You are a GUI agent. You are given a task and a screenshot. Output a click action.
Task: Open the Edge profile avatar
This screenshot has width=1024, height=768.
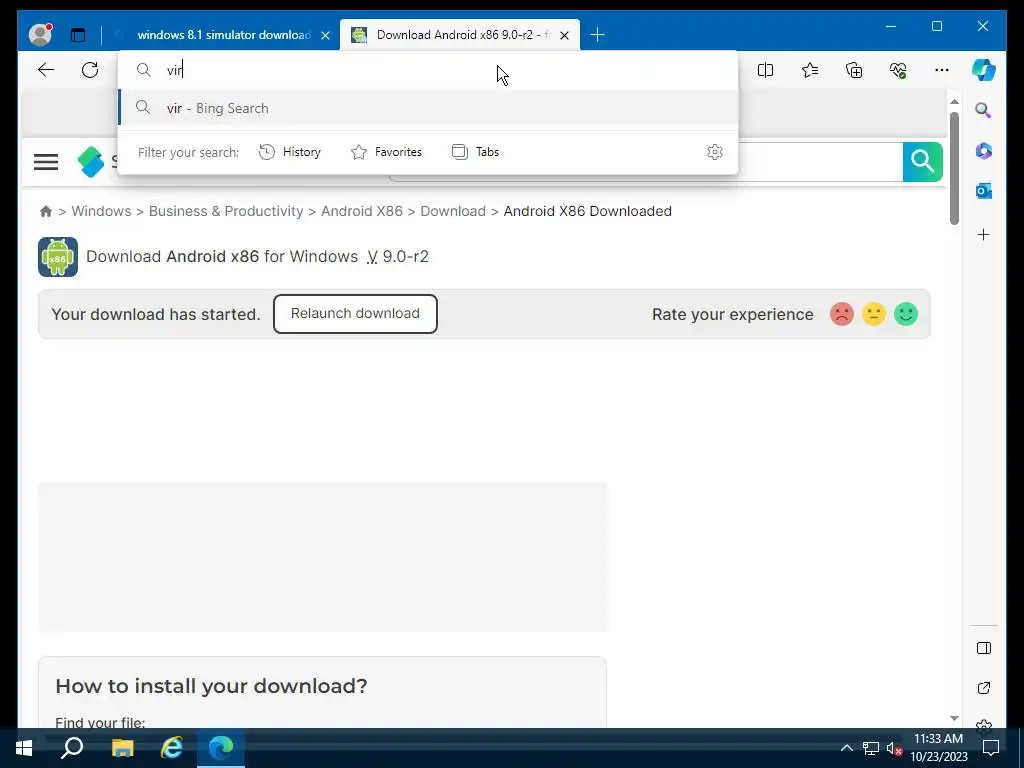(x=40, y=35)
